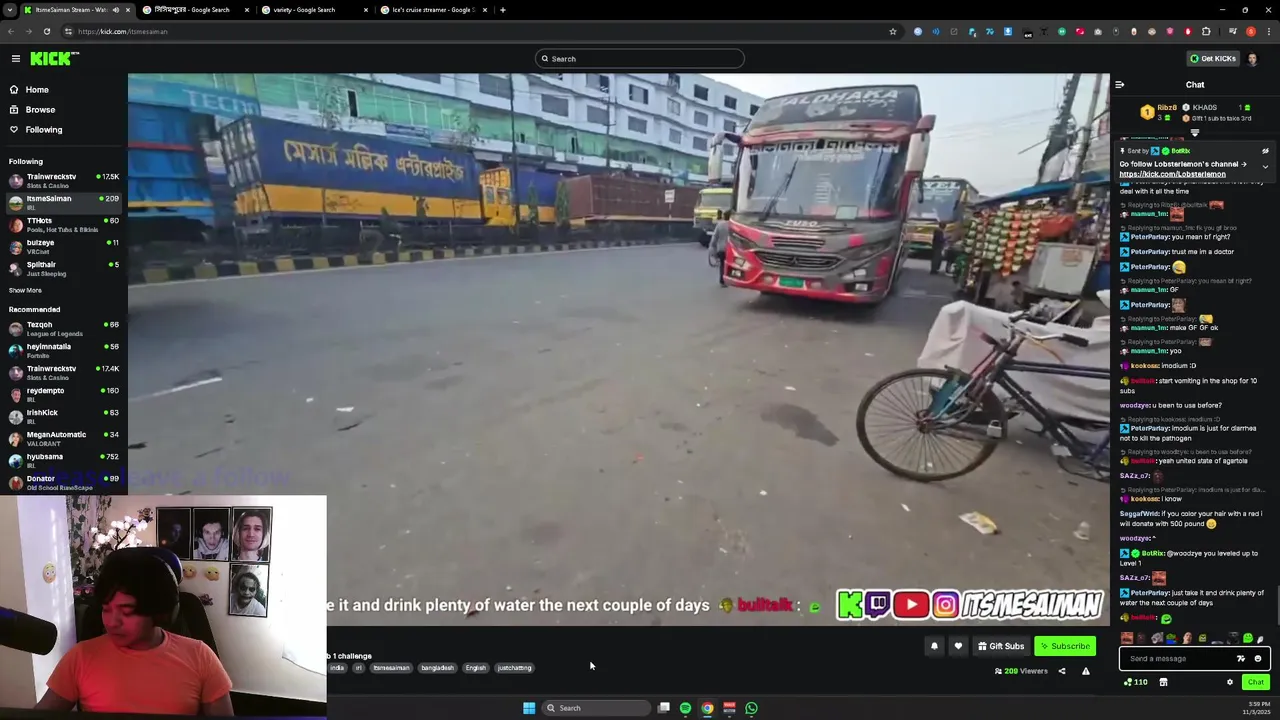Subscribe to the ItsmeSaiman channel
The width and height of the screenshot is (1280, 720).
(1064, 646)
